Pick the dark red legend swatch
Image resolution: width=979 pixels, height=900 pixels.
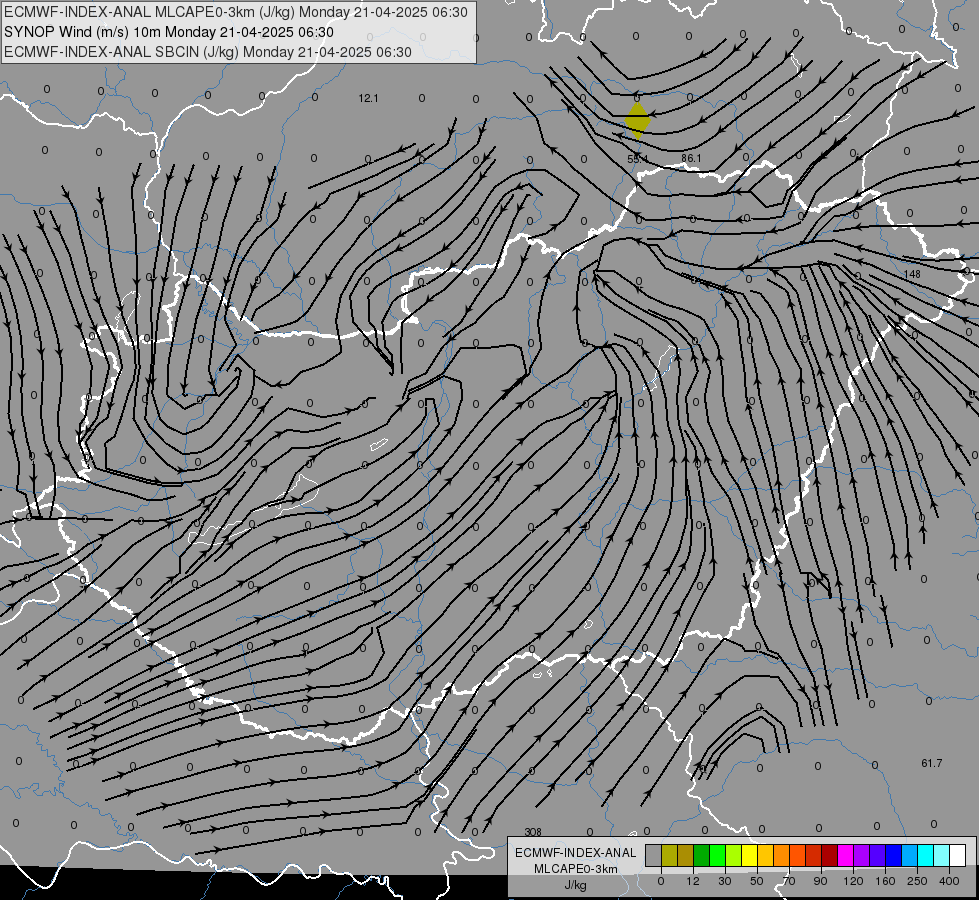(x=830, y=856)
